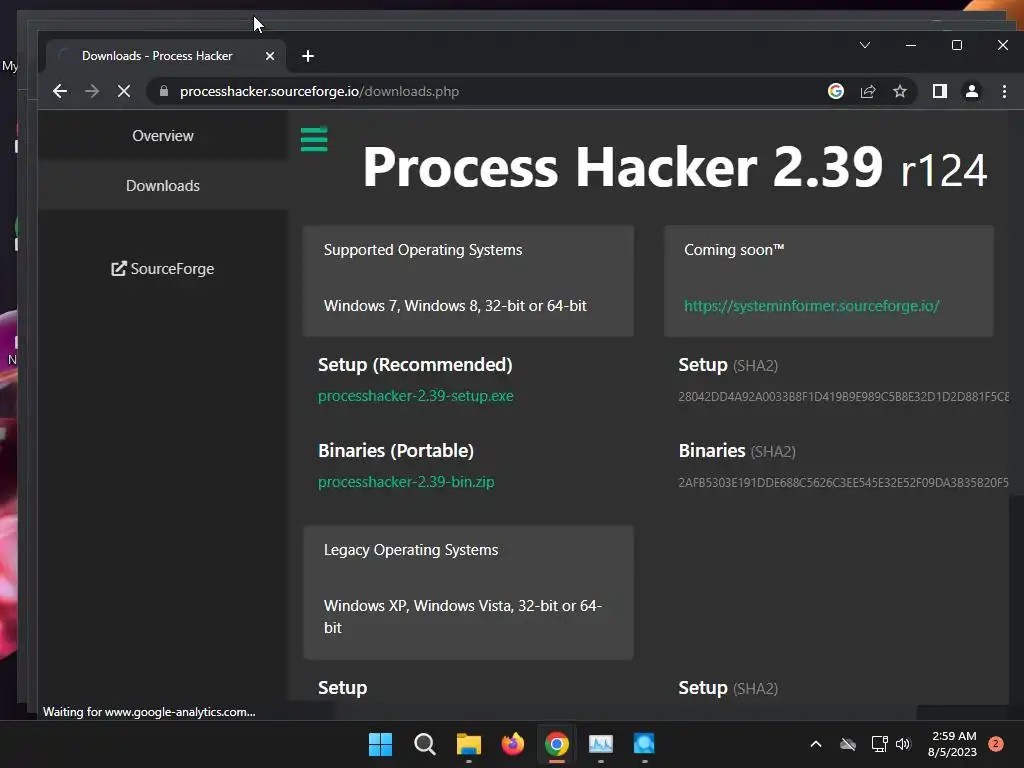Open the Chrome side panel icon
Screen dimensions: 1024x768
tap(939, 91)
